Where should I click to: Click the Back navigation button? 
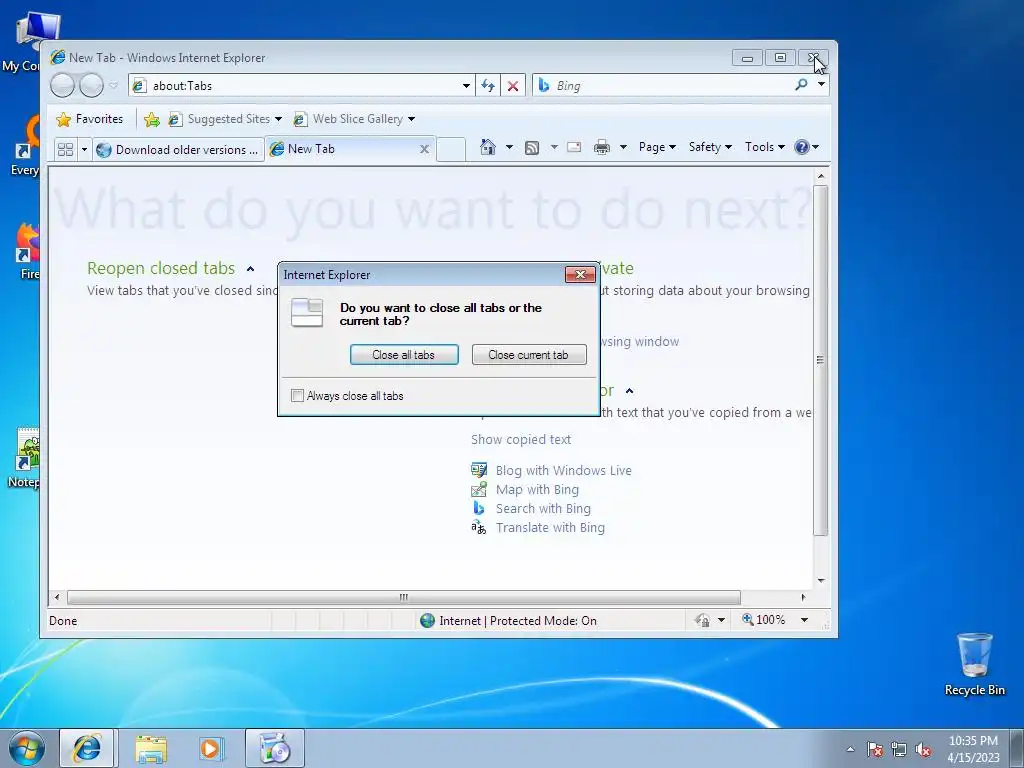pyautogui.click(x=63, y=86)
